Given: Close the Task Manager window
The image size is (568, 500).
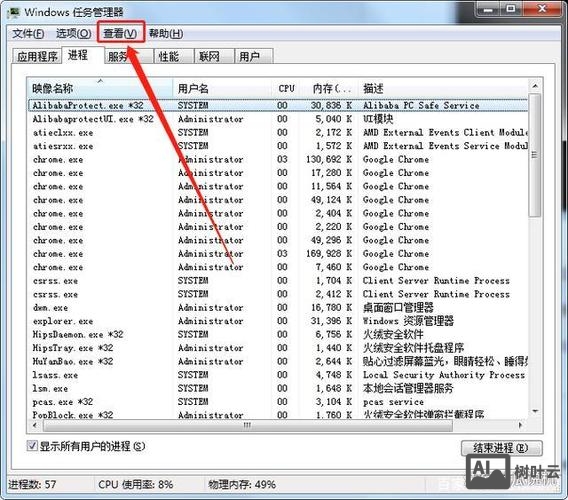Looking at the screenshot, I should pyautogui.click(x=542, y=9).
